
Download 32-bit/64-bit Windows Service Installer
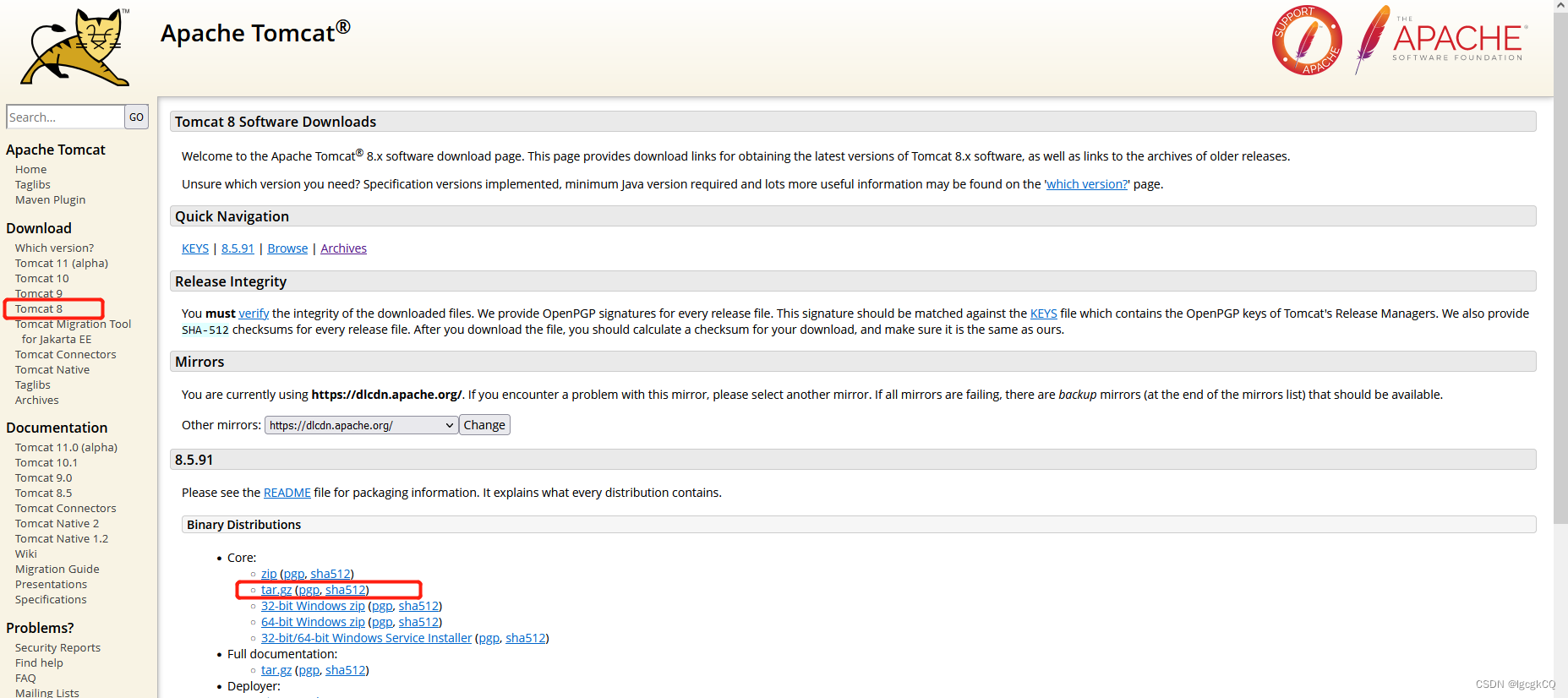pyautogui.click(x=366, y=638)
